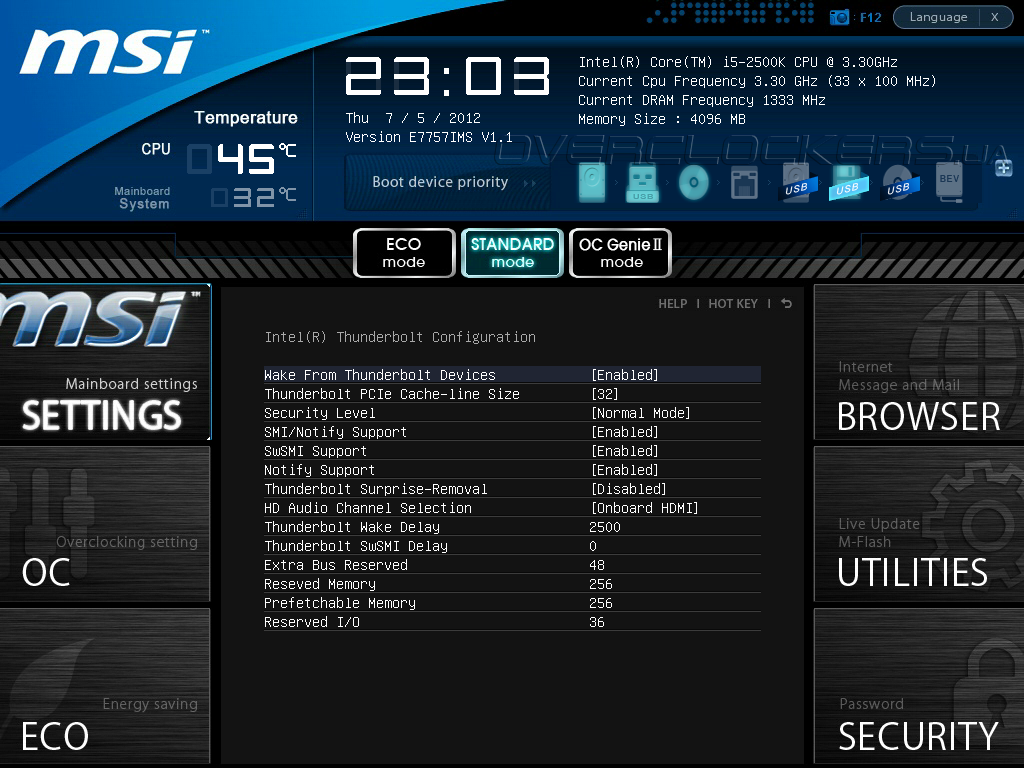Image resolution: width=1024 pixels, height=768 pixels.
Task: Change Wake From Thunderbolt Devices [Enabled] value
Action: coord(625,375)
